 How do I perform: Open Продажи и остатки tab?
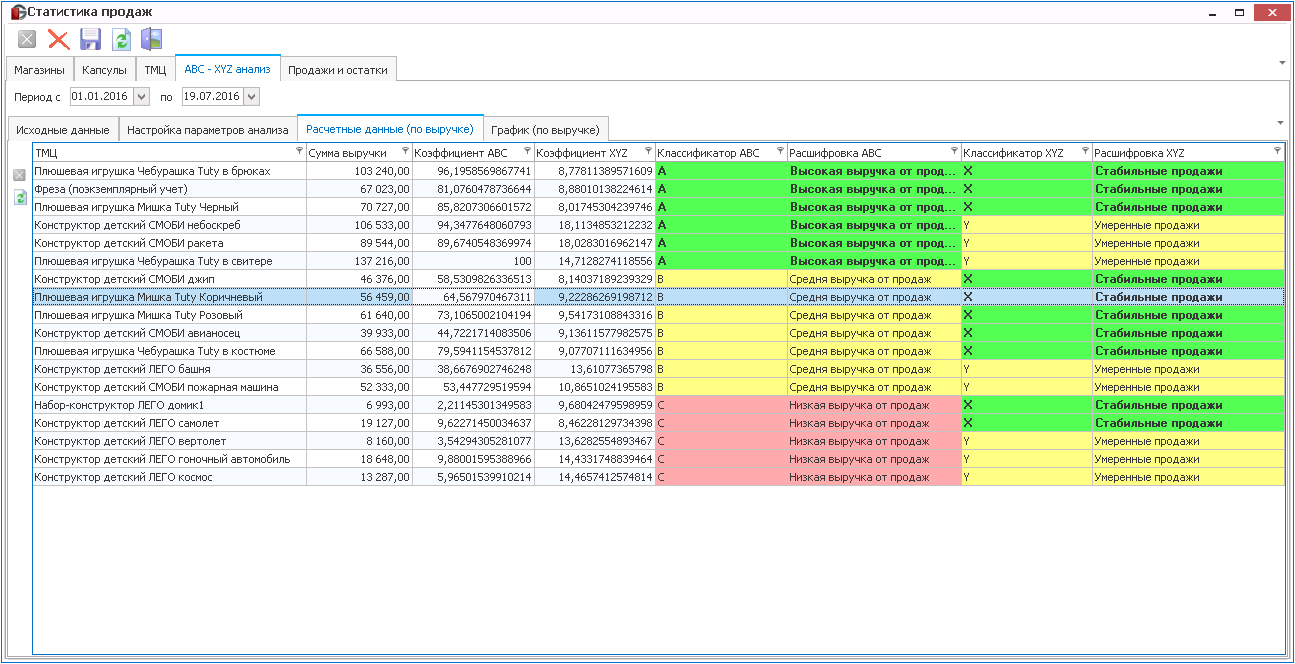(x=339, y=70)
